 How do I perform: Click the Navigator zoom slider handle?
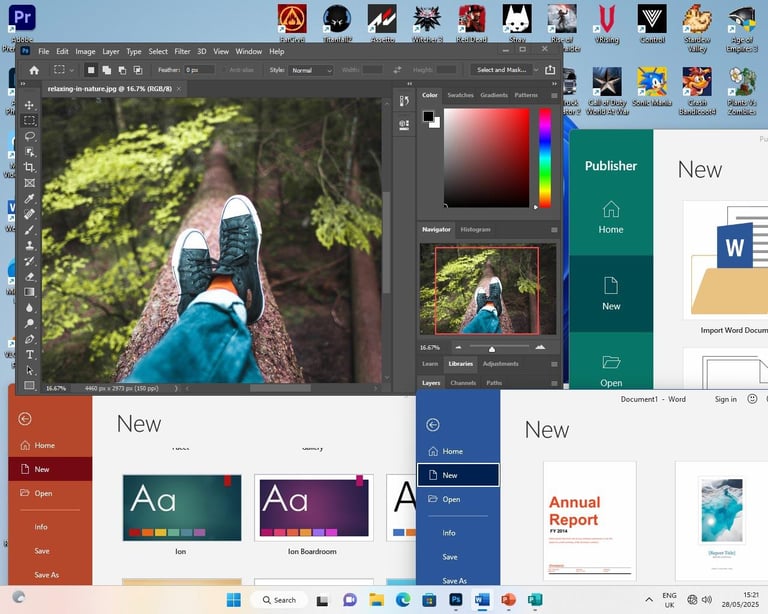pyautogui.click(x=492, y=349)
